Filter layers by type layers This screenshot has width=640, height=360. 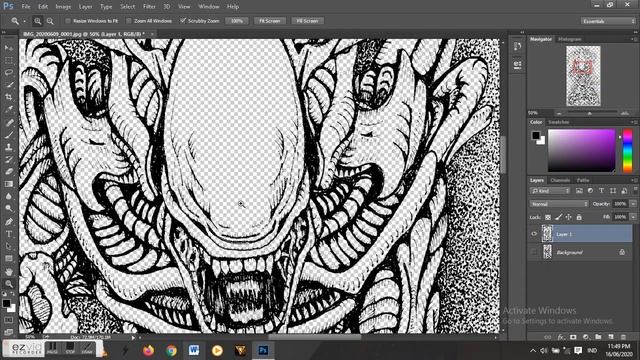[601, 191]
